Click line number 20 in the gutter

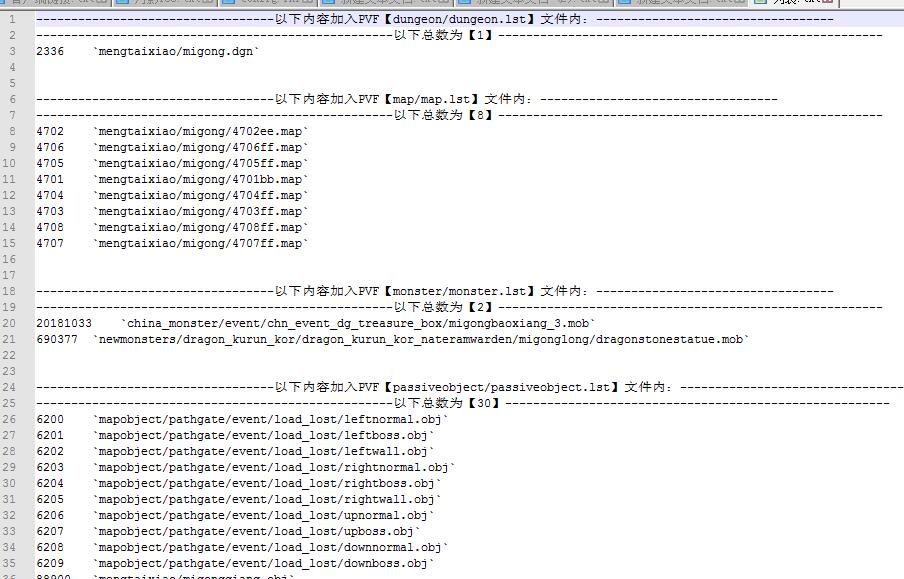(x=12, y=323)
